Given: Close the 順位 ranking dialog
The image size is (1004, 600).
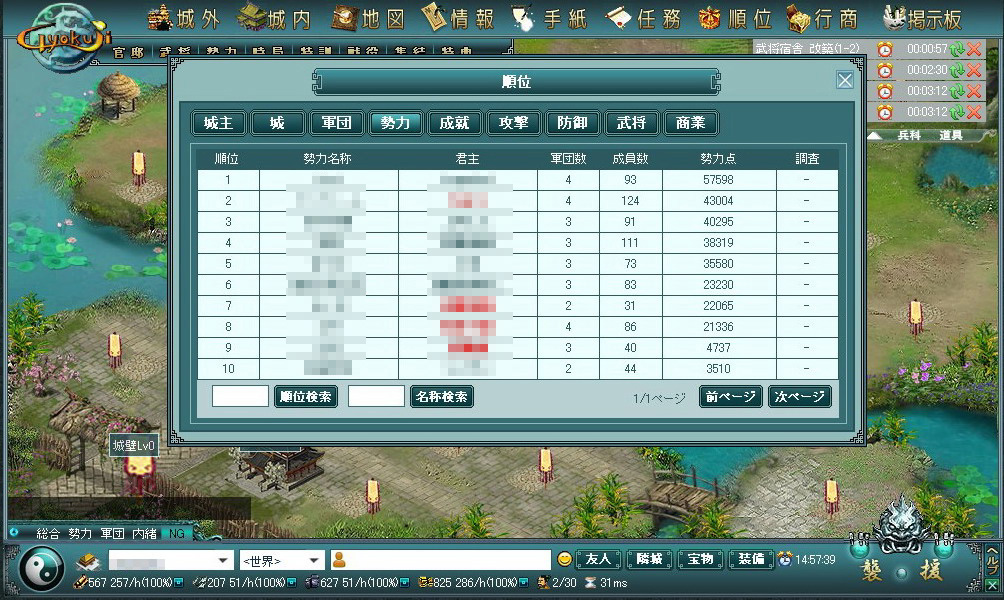Looking at the screenshot, I should (845, 80).
